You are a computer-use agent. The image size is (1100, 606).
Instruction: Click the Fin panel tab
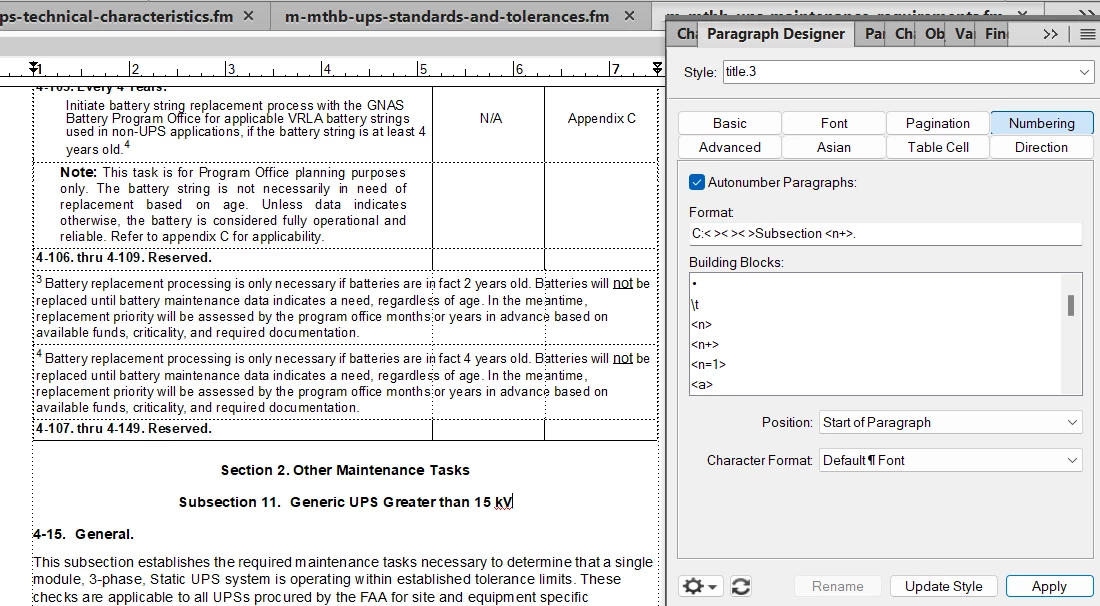pyautogui.click(x=995, y=34)
